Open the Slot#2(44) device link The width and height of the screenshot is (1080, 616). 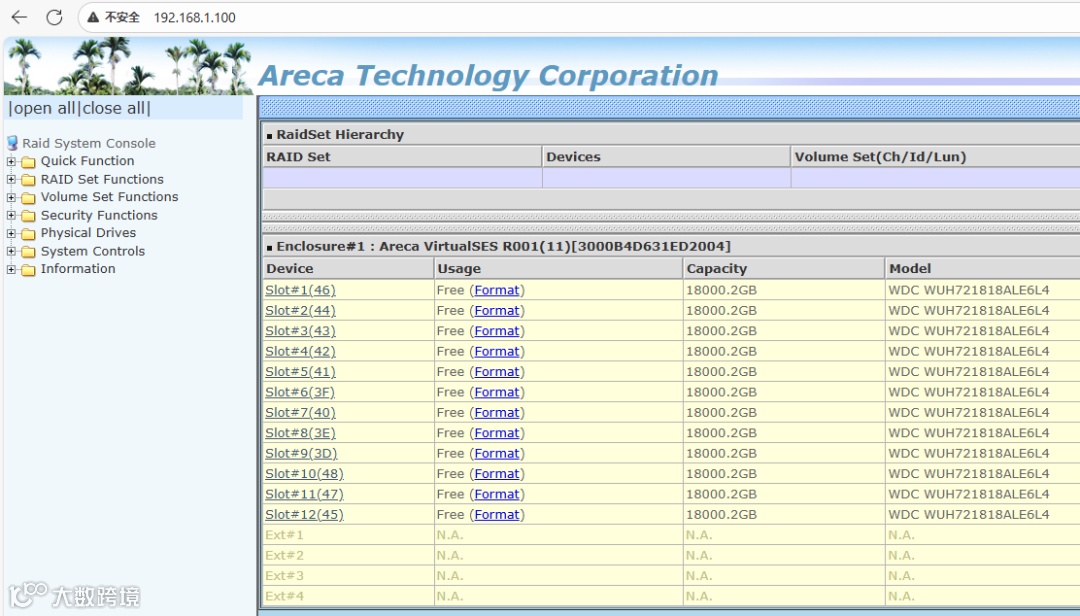(300, 311)
